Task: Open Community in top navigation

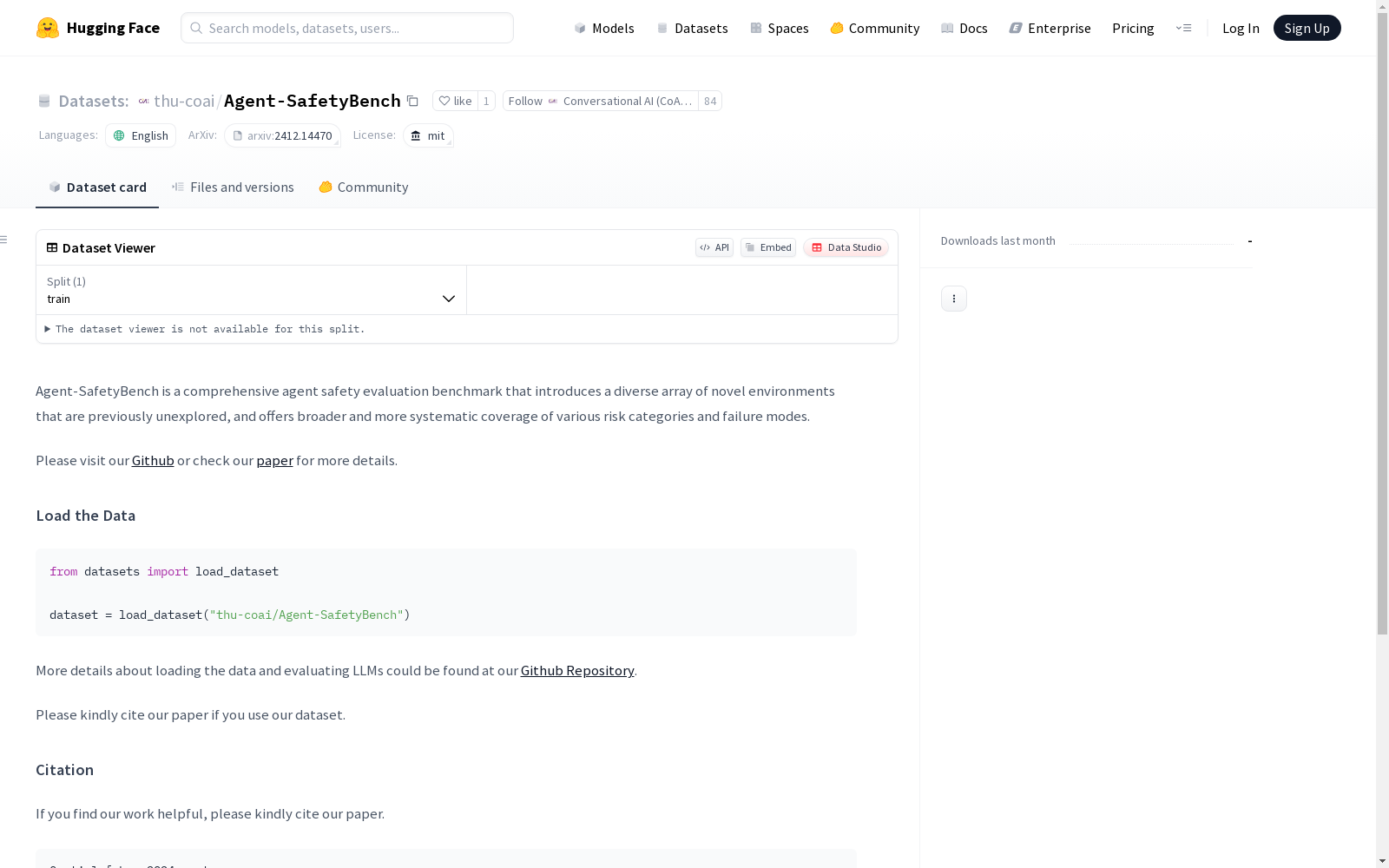Action: coord(874,28)
